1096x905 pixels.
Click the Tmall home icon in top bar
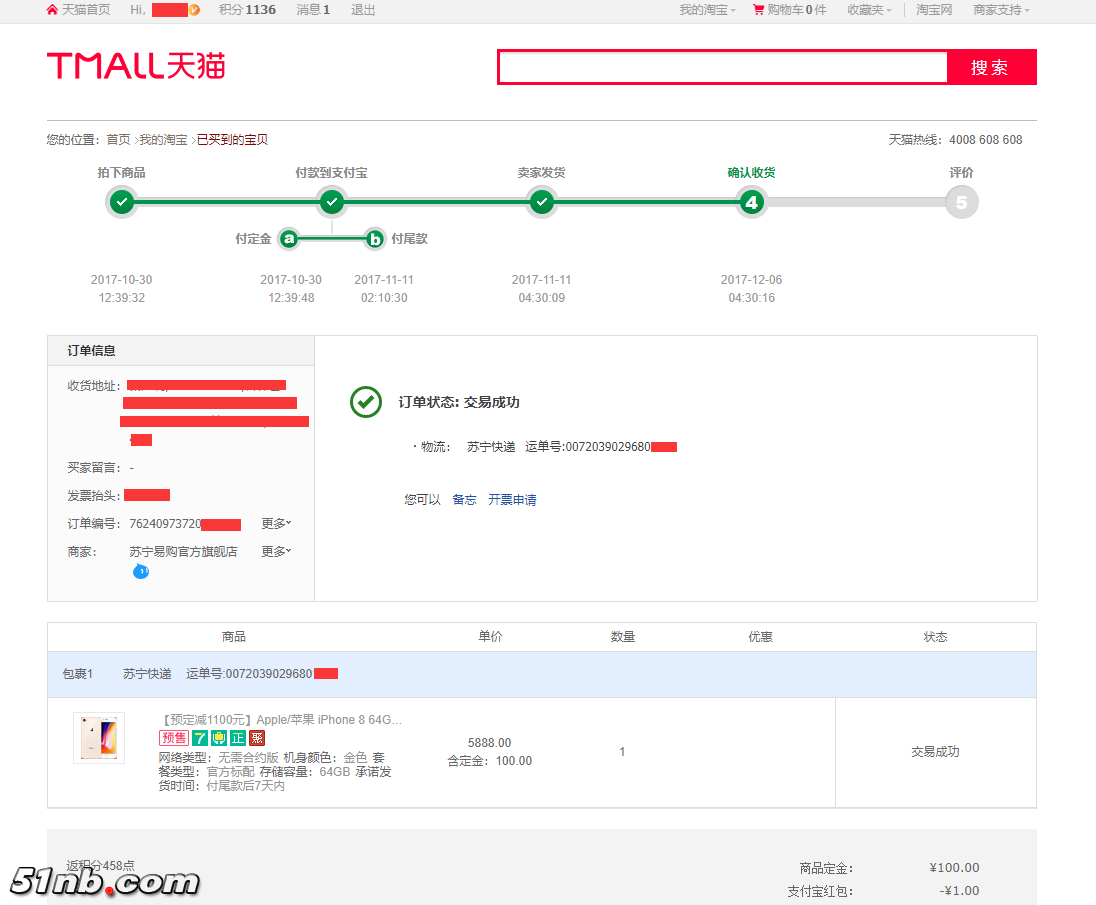coord(52,10)
